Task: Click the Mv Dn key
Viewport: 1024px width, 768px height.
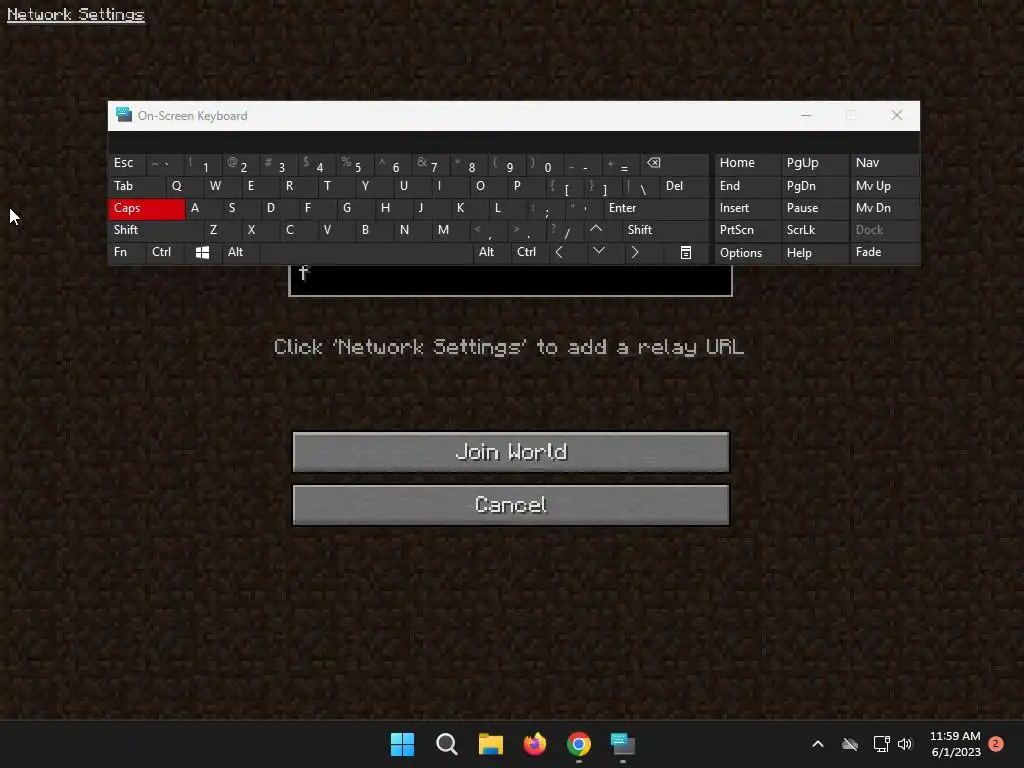Action: (x=884, y=208)
